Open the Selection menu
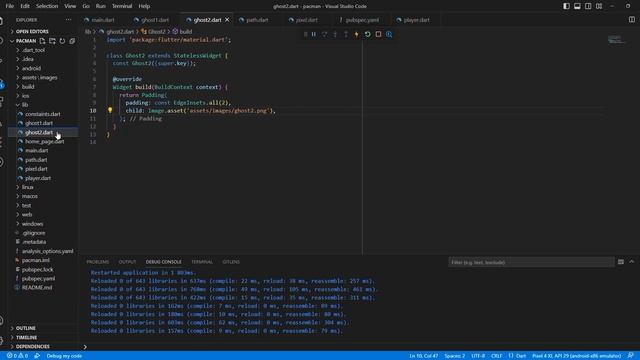 47,6
